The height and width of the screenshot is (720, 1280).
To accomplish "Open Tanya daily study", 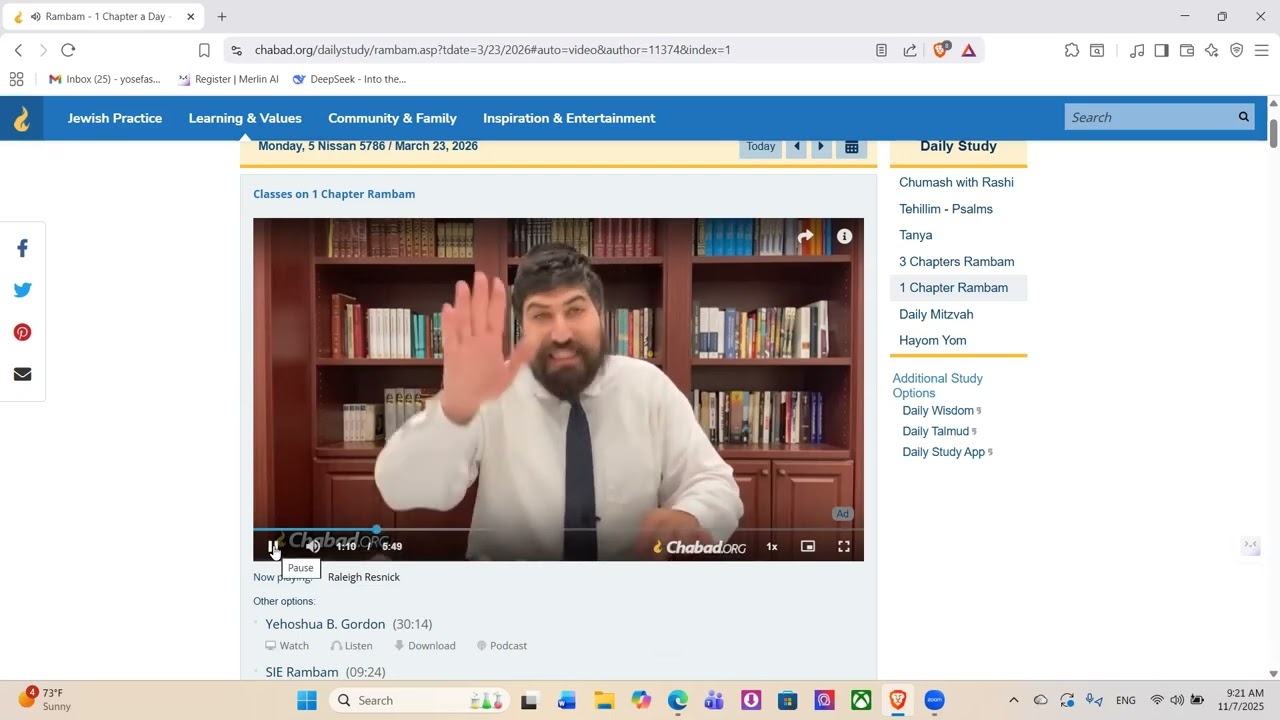I will pos(916,235).
